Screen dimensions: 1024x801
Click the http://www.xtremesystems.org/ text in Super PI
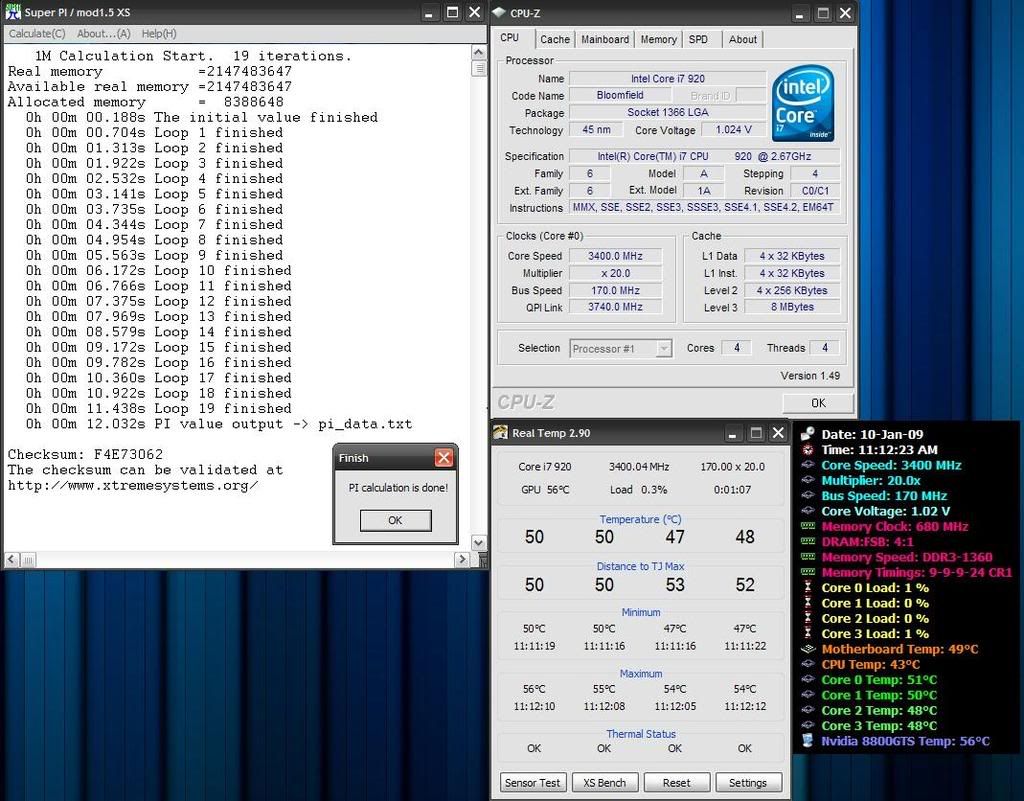point(133,485)
